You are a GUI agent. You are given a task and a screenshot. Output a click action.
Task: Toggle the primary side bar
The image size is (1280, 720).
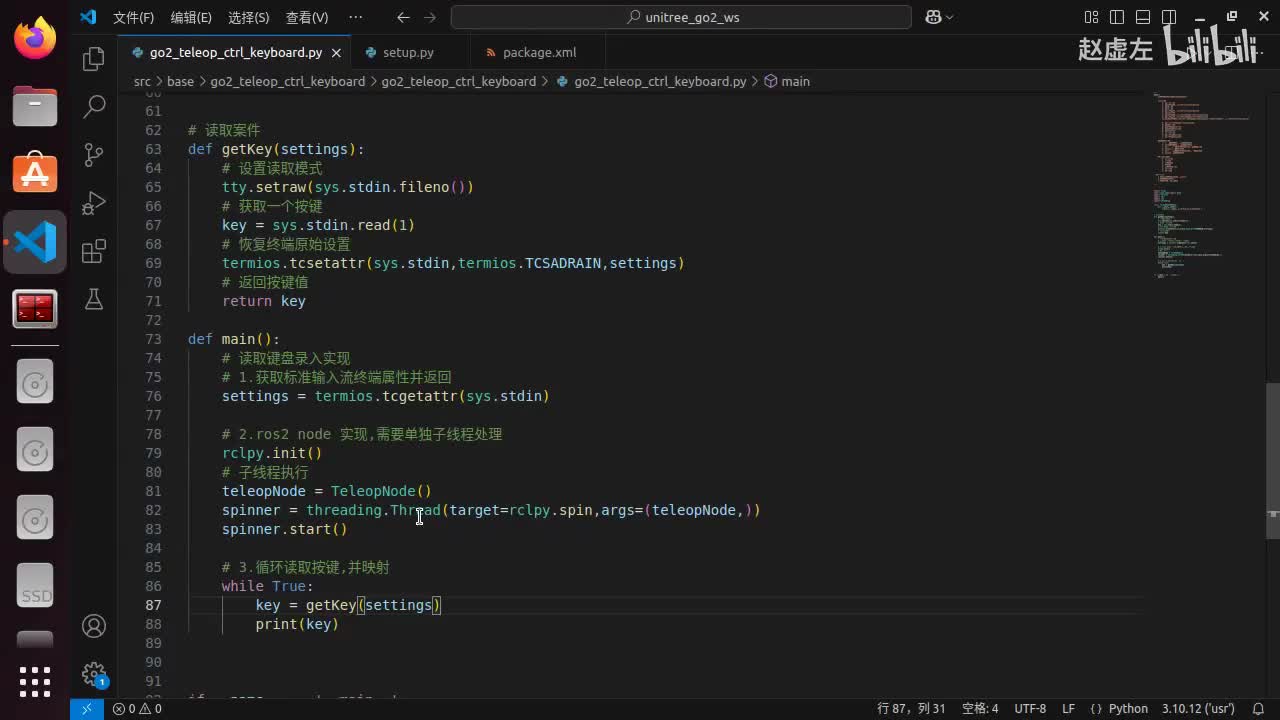point(1117,17)
